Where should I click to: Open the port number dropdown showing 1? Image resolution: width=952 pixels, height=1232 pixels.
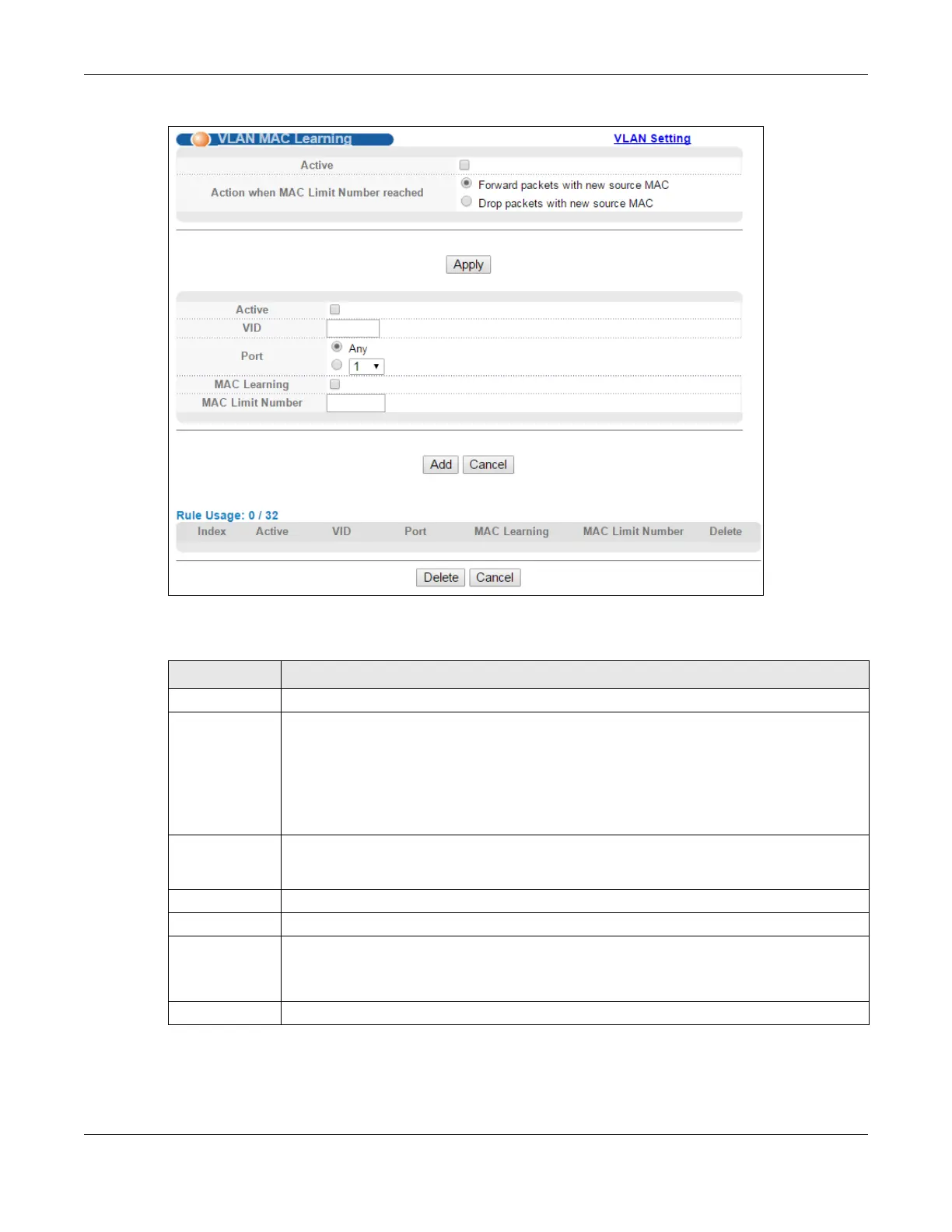pos(366,366)
